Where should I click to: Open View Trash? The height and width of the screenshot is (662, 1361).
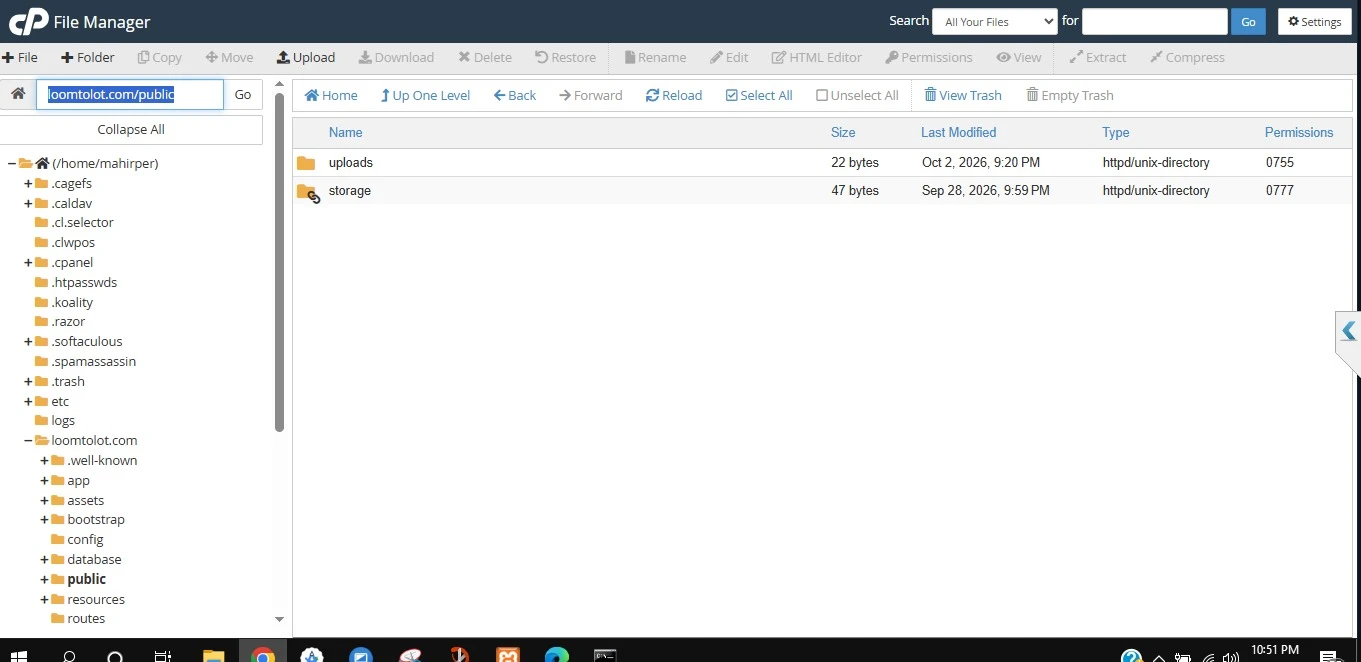pos(963,95)
